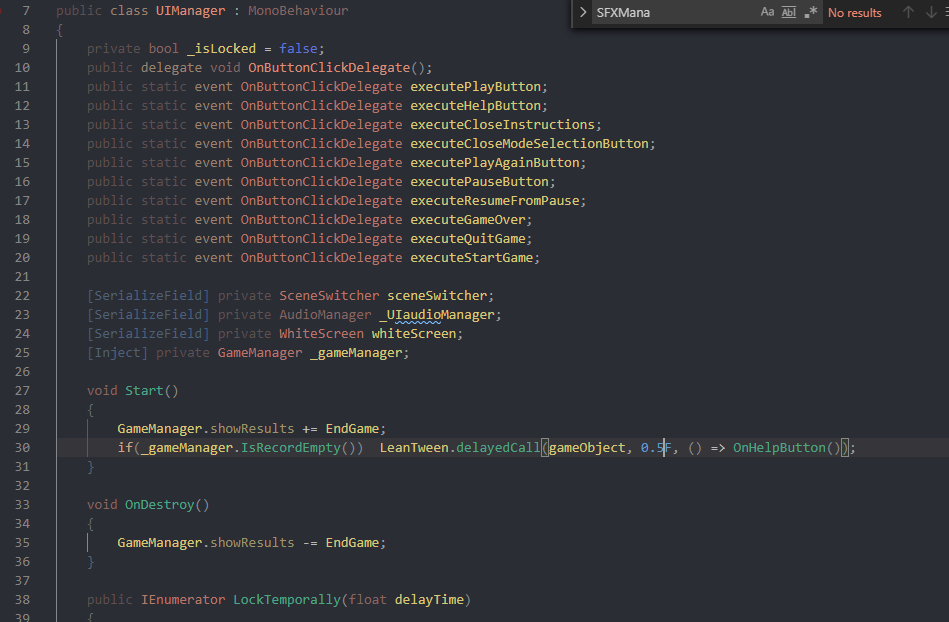
Task: Click line number 30 in the gutter
Action: [22, 448]
